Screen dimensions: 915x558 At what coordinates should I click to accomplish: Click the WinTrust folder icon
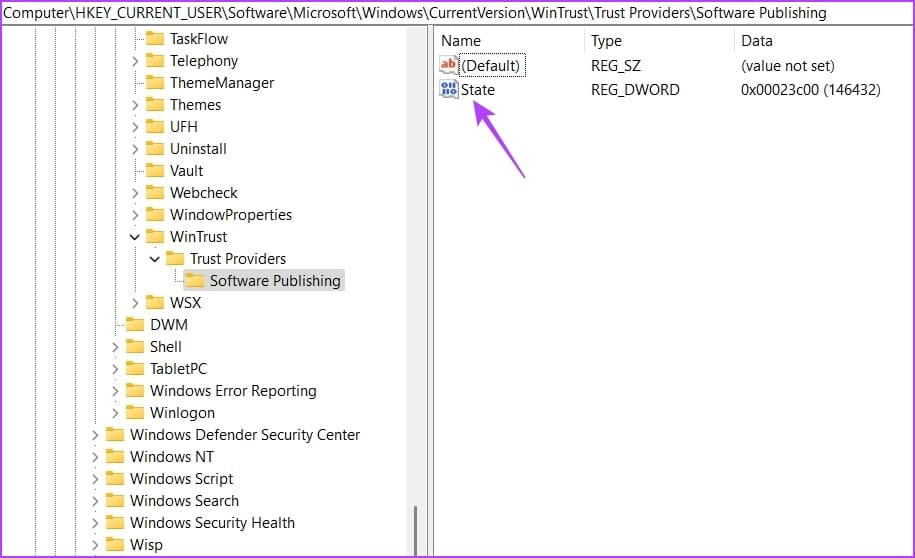(155, 236)
